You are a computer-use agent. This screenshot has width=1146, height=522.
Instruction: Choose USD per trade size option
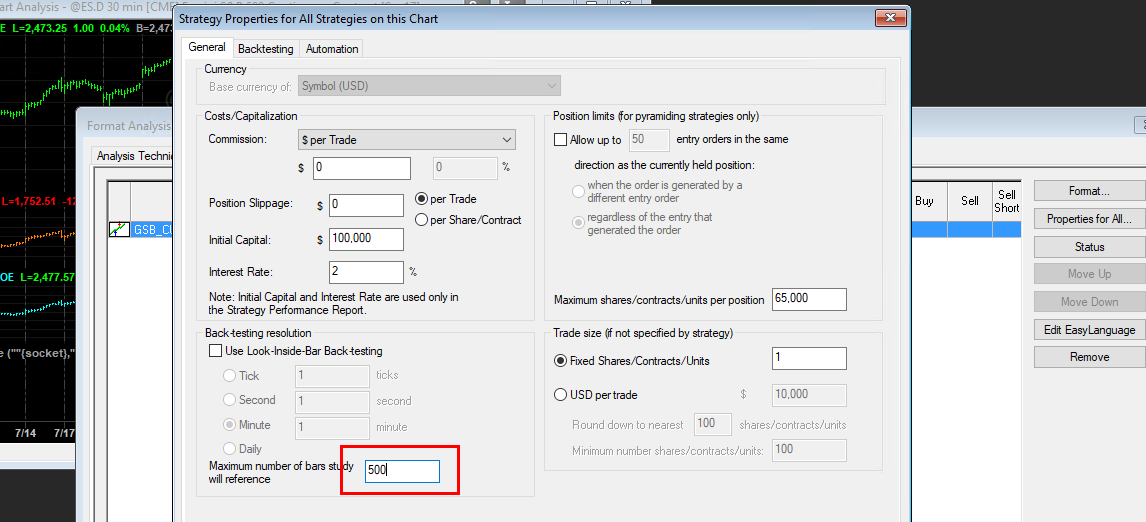pyautogui.click(x=560, y=395)
